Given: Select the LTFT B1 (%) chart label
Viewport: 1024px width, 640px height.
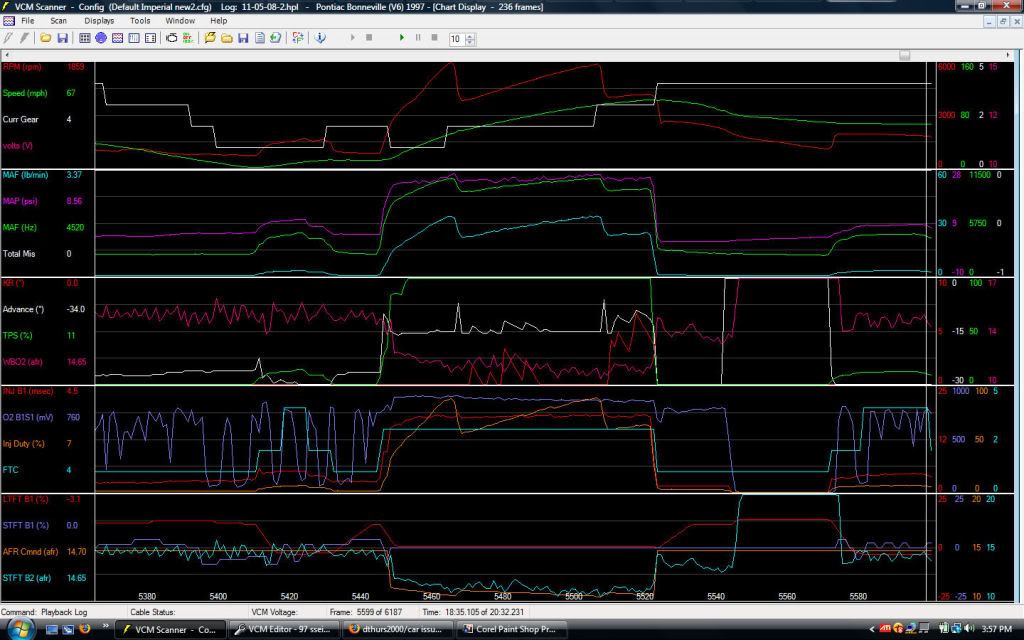Looking at the screenshot, I should 25,499.
